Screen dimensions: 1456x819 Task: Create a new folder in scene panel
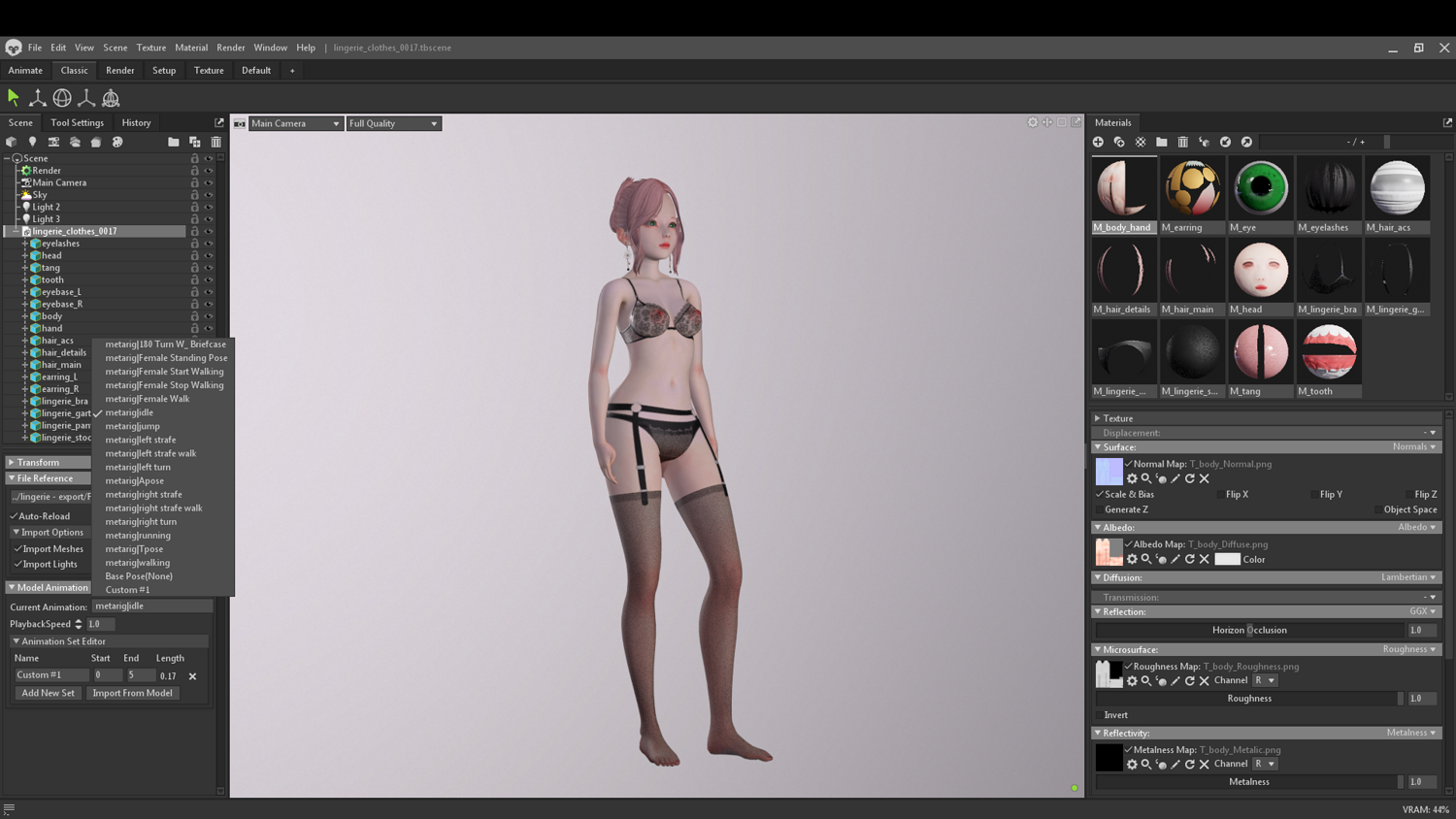pyautogui.click(x=173, y=142)
